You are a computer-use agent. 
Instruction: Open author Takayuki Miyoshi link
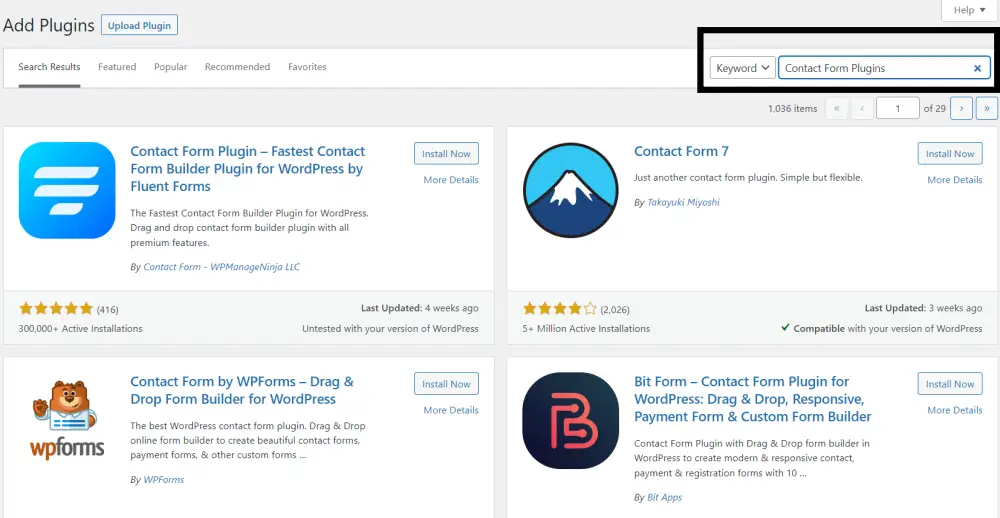point(683,202)
